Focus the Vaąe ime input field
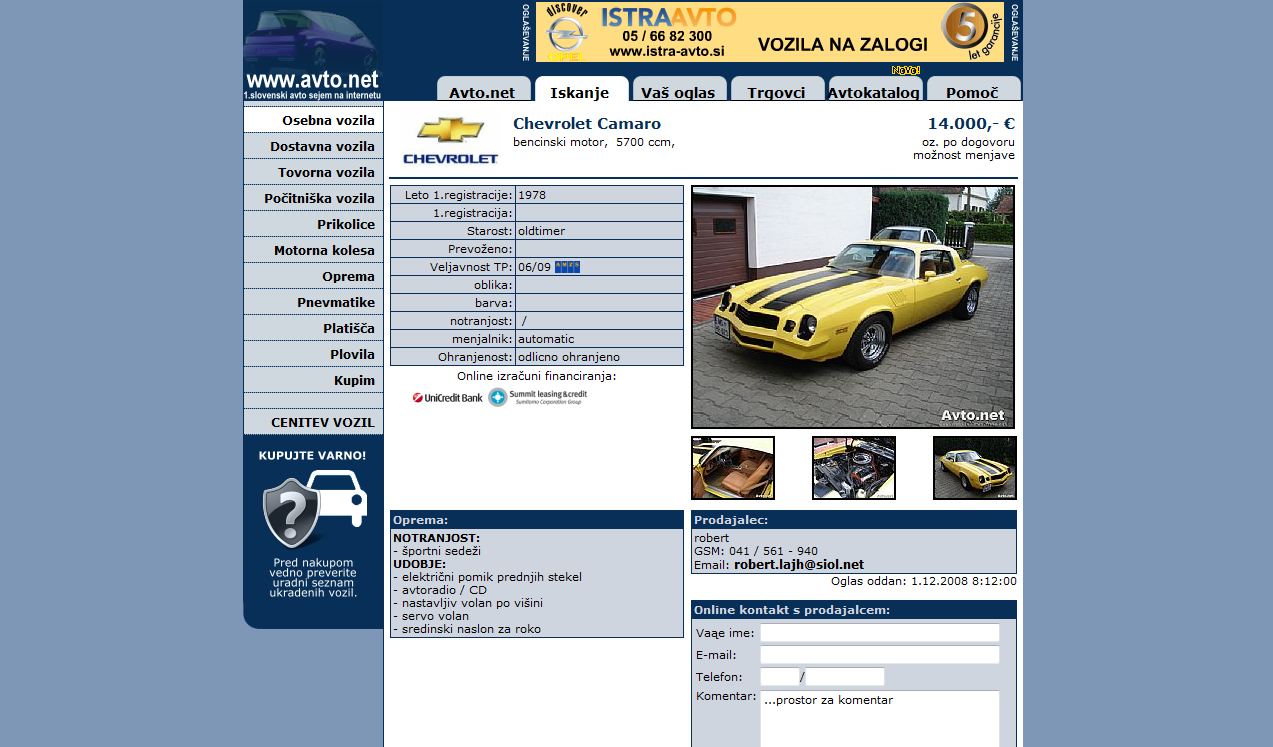The image size is (1273, 747). tap(880, 633)
